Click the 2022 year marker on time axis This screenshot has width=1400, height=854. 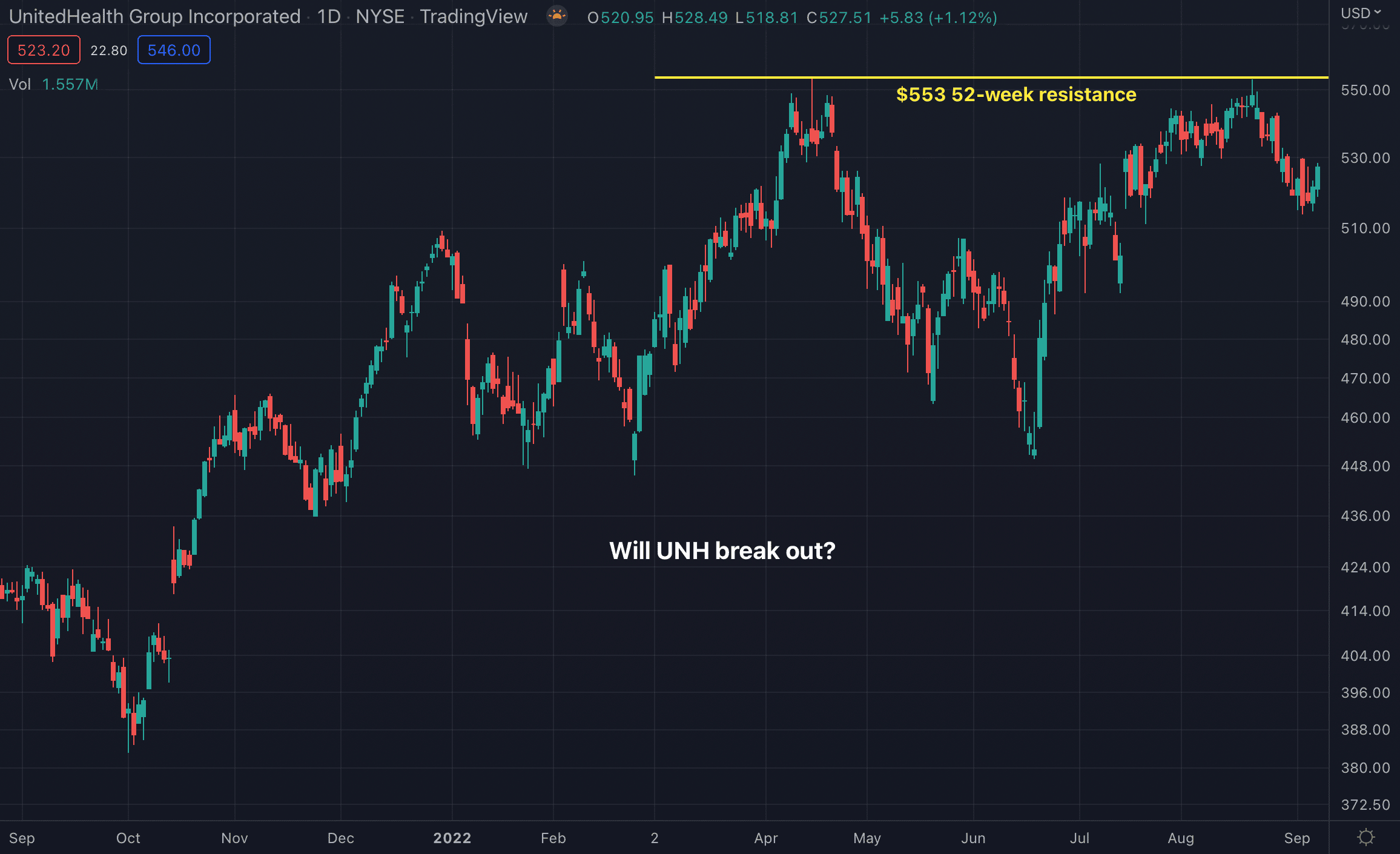tap(452, 838)
